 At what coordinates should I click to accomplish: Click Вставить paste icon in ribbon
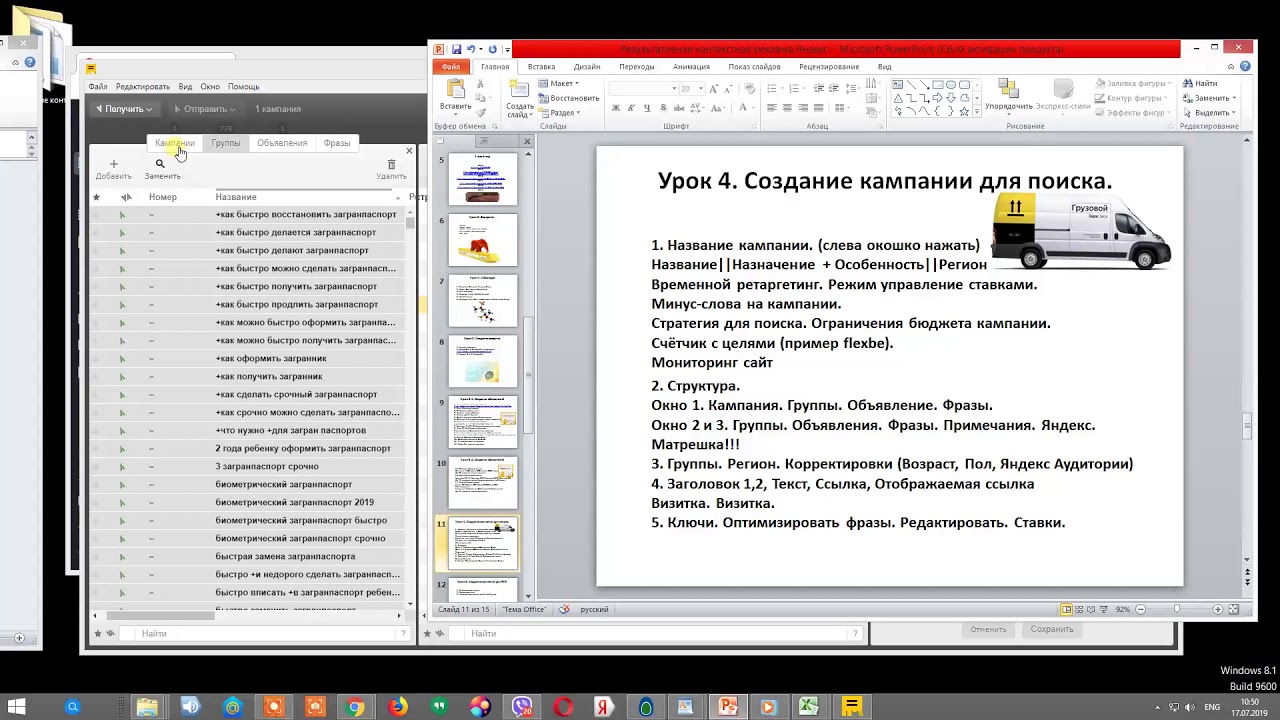click(455, 91)
